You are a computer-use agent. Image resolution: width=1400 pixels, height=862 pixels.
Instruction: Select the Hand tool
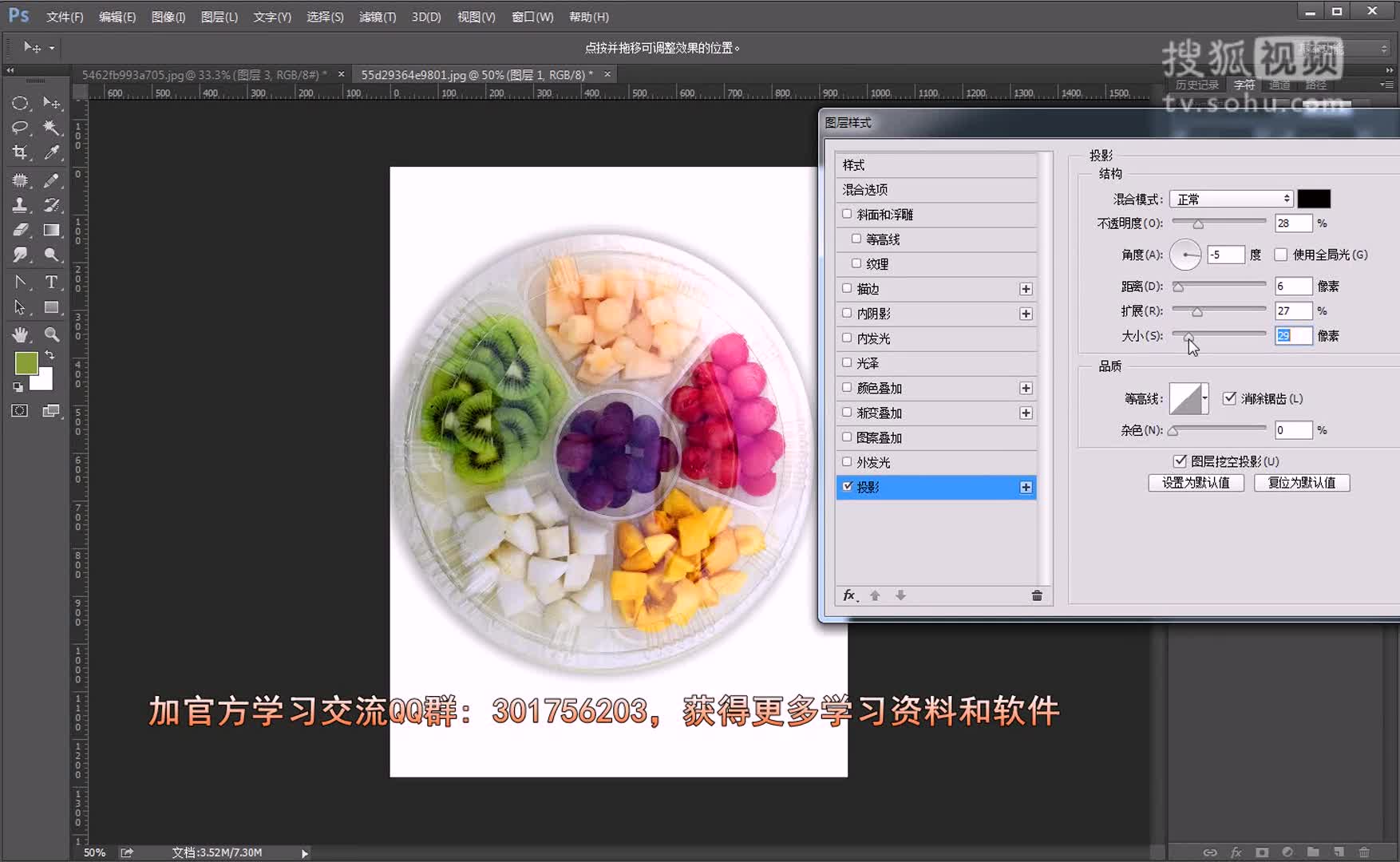pyautogui.click(x=20, y=334)
